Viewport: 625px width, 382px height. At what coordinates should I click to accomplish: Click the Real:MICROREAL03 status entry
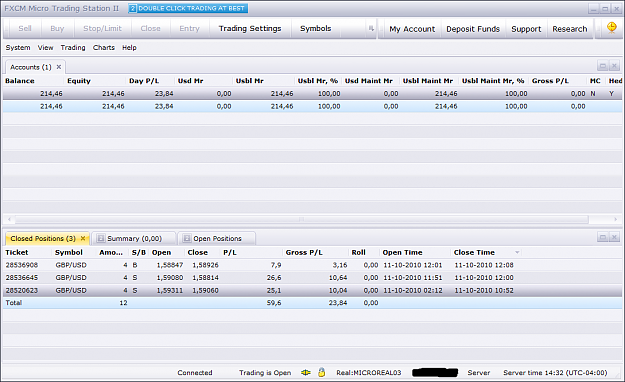click(x=369, y=373)
